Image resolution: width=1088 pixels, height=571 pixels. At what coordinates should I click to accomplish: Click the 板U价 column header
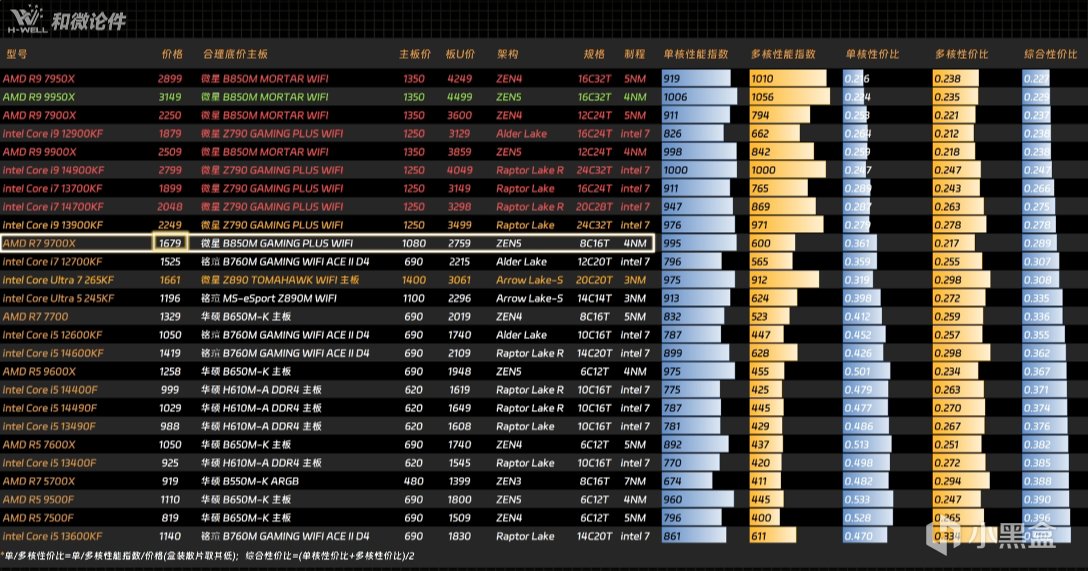point(460,54)
